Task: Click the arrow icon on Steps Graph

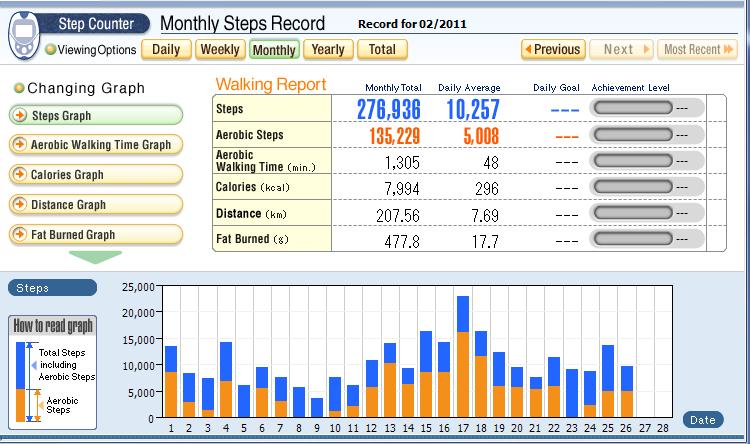Action: click(19, 116)
